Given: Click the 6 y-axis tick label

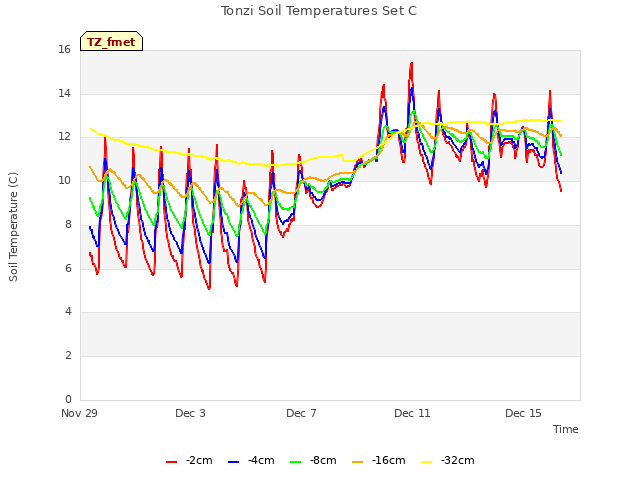Looking at the screenshot, I should [68, 268].
